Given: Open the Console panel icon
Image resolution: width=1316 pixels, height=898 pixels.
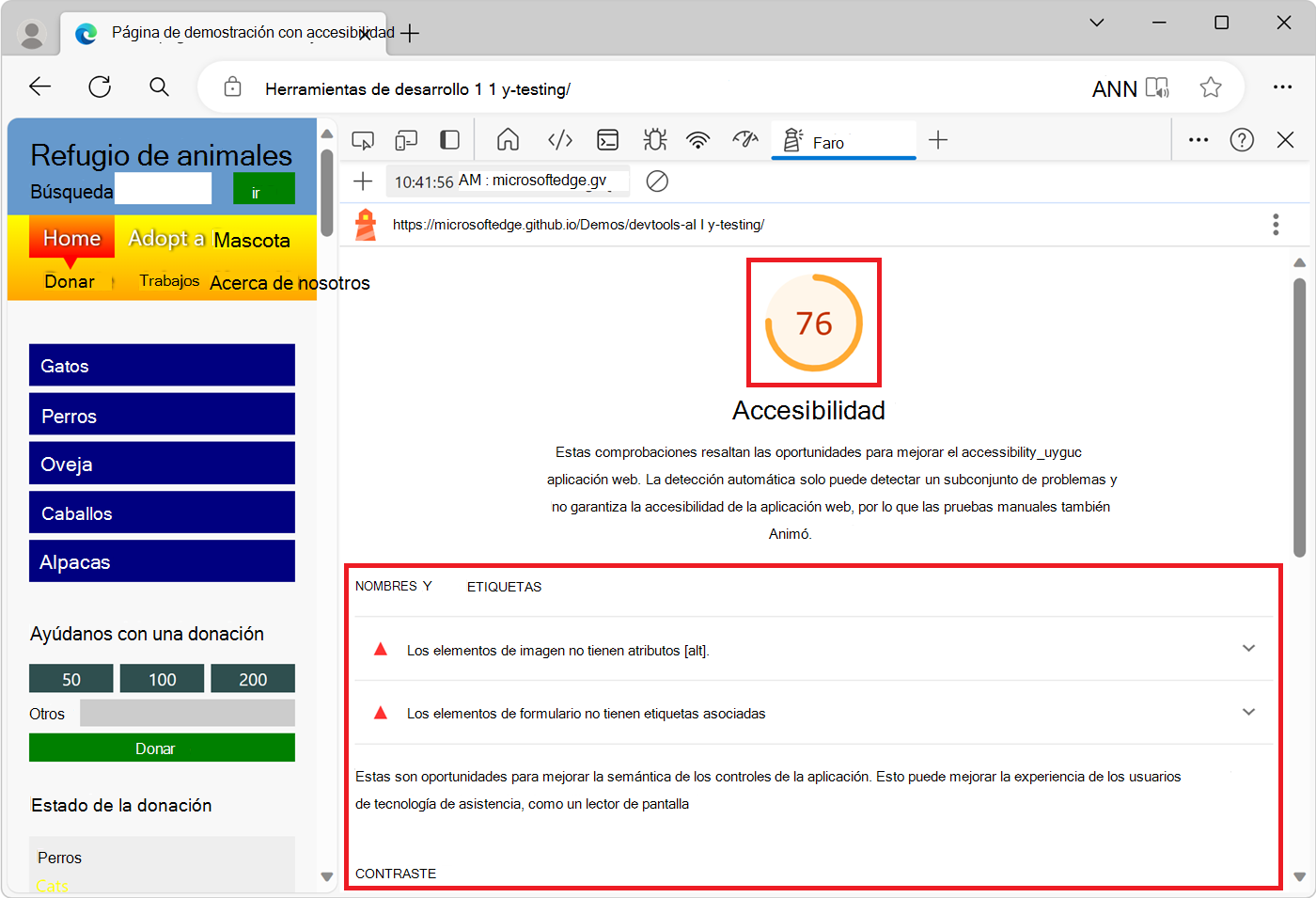Looking at the screenshot, I should (x=608, y=139).
